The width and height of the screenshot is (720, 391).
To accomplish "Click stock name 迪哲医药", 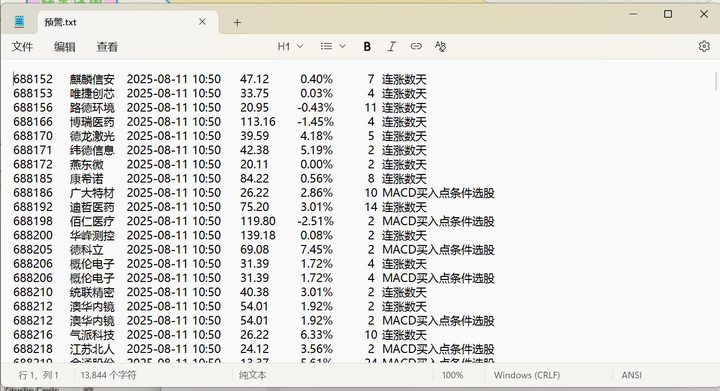I will (92, 207).
